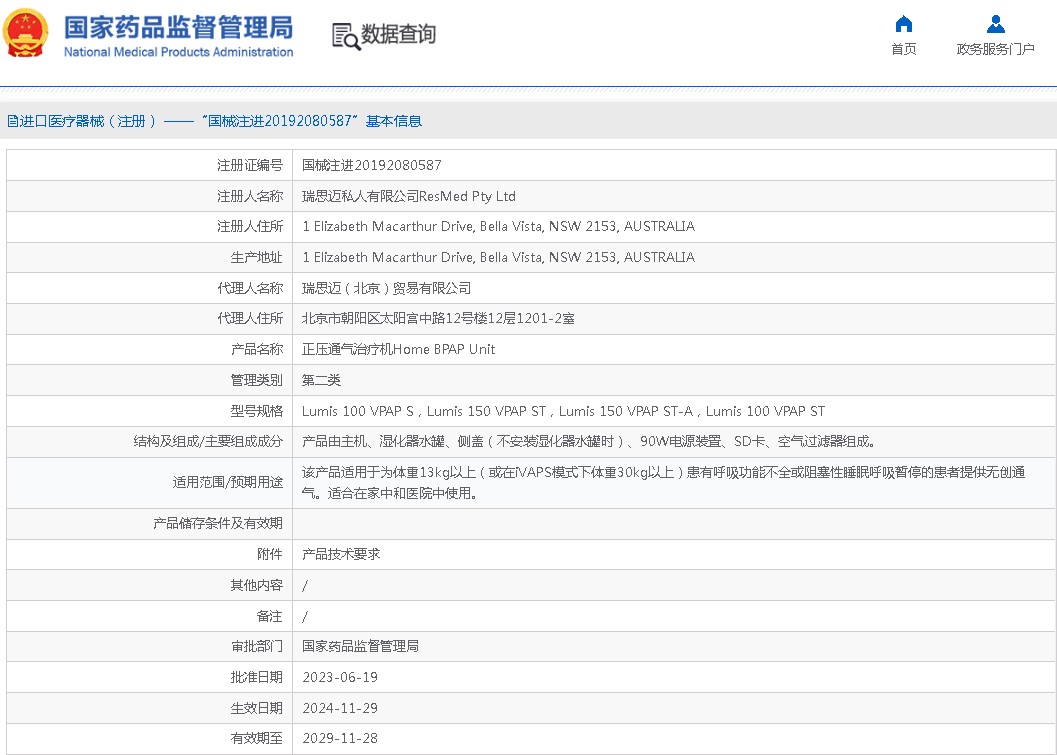Click the approval date 2023-06-19 cell
1057x755 pixels.
click(340, 677)
